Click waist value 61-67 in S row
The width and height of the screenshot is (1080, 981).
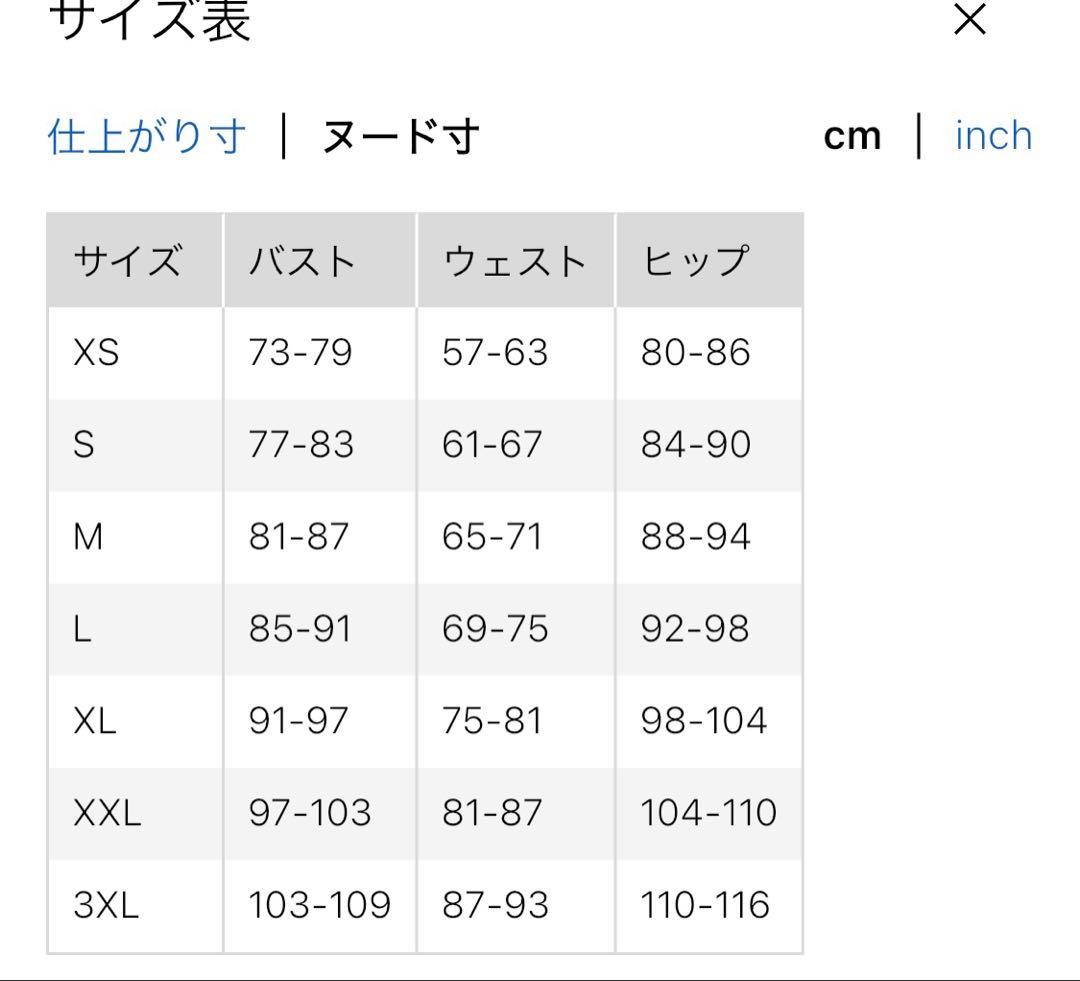[x=492, y=445]
